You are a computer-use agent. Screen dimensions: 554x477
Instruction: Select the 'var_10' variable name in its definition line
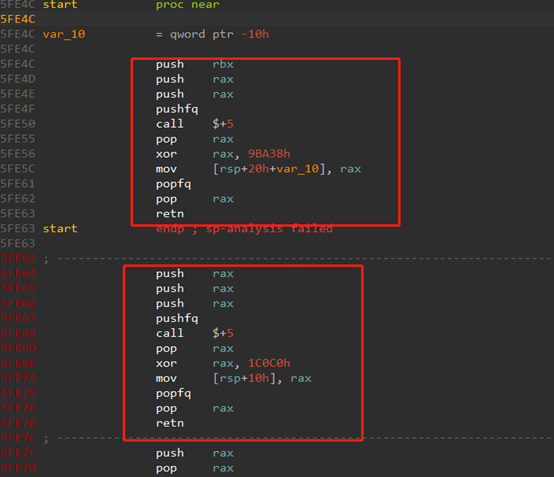pyautogui.click(x=64, y=34)
